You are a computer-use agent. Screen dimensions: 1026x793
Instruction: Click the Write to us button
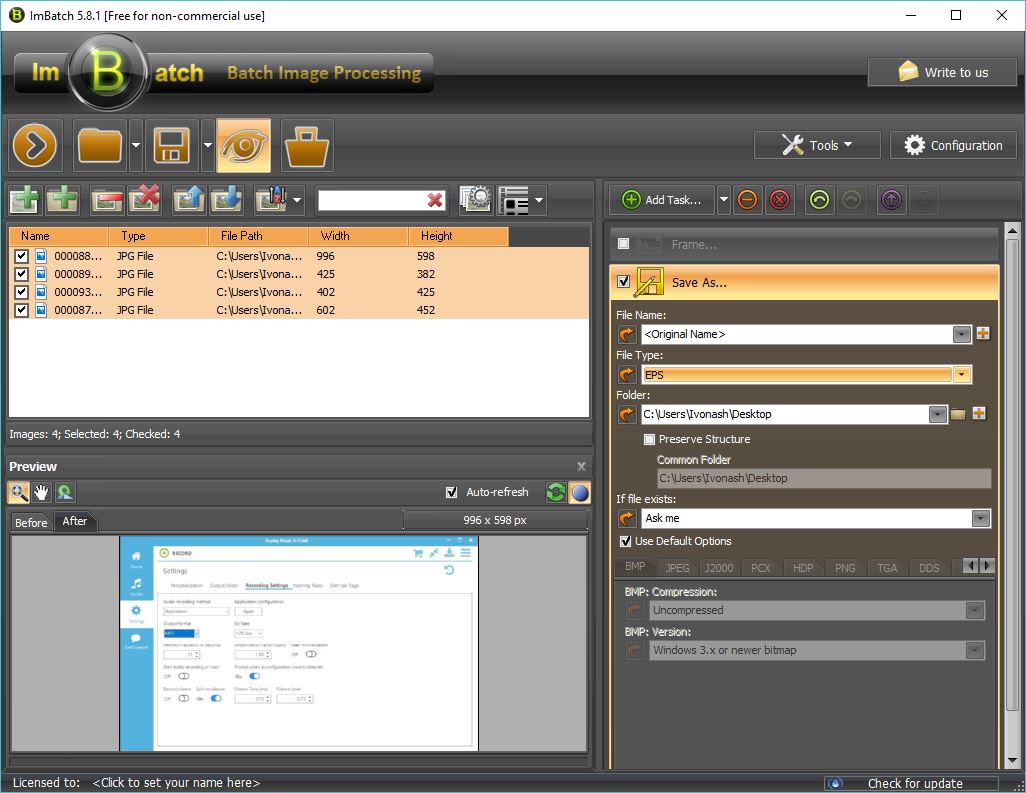click(x=943, y=72)
